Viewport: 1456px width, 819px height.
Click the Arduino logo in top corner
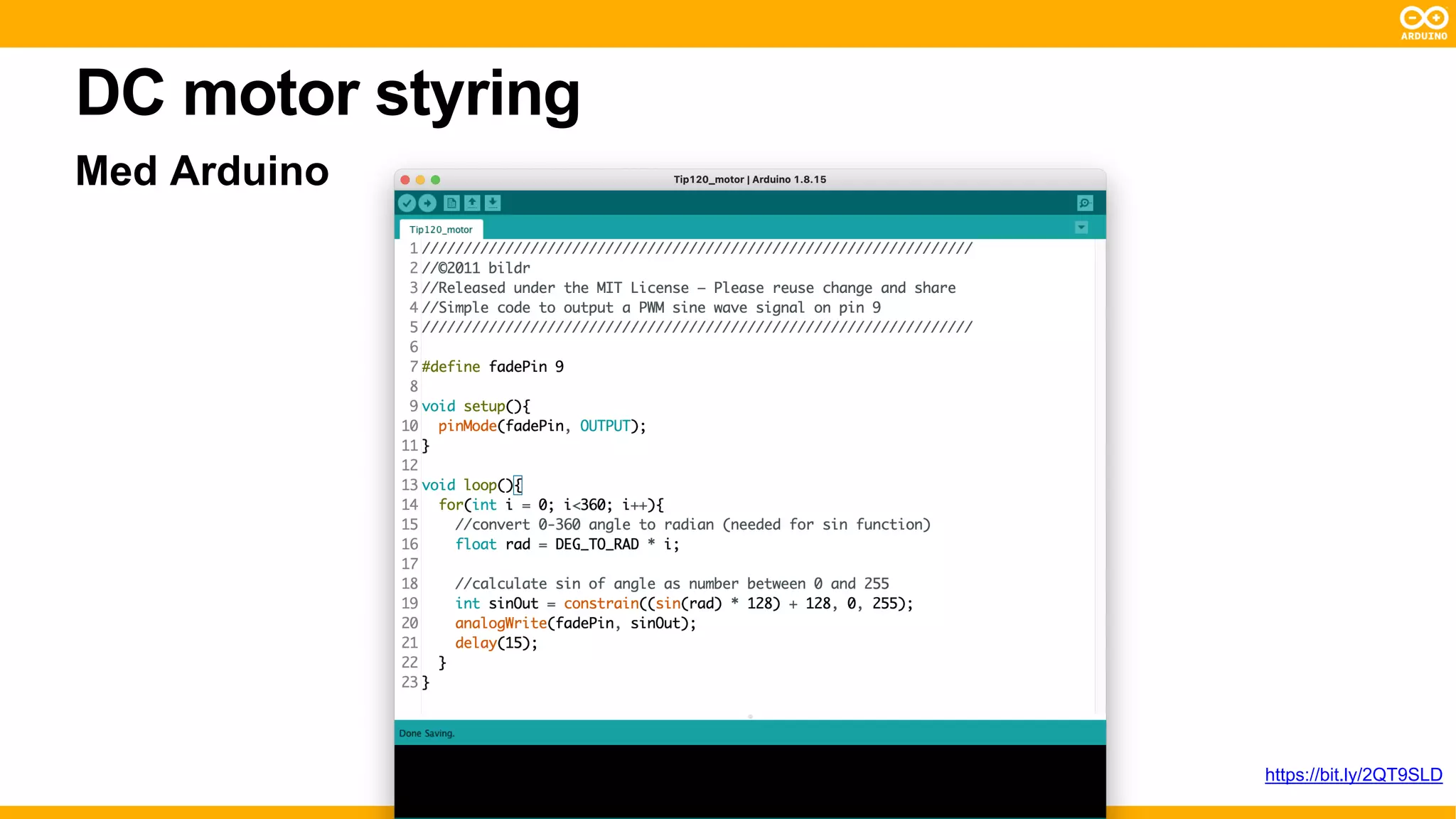point(1423,23)
